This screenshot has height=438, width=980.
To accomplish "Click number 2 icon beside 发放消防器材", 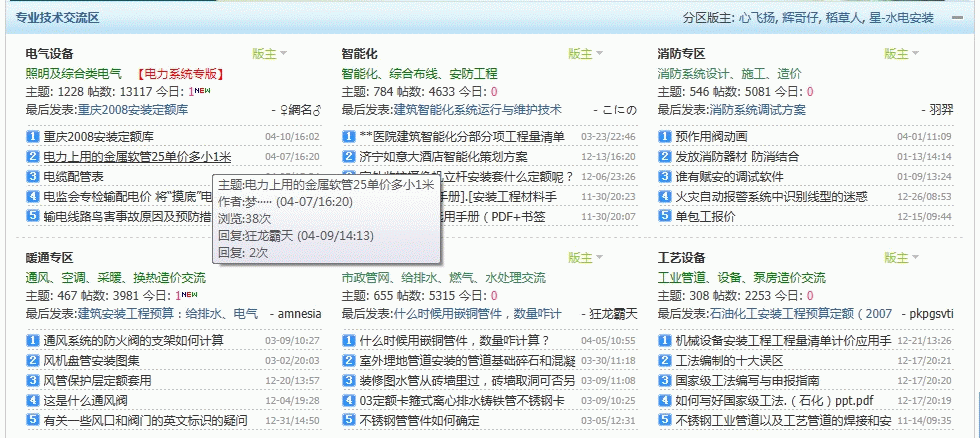I will pyautogui.click(x=665, y=156).
